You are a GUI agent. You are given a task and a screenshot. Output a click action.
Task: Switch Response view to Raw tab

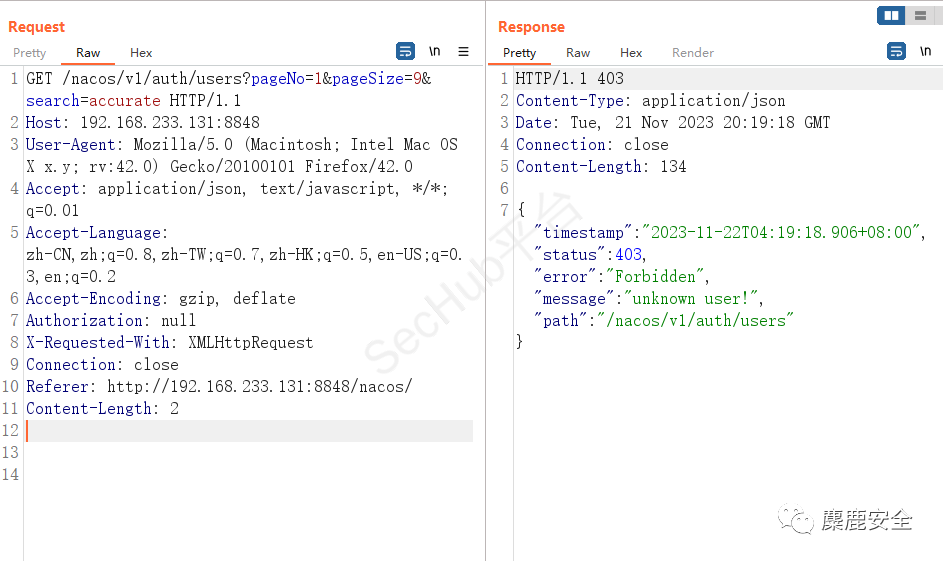click(x=578, y=53)
